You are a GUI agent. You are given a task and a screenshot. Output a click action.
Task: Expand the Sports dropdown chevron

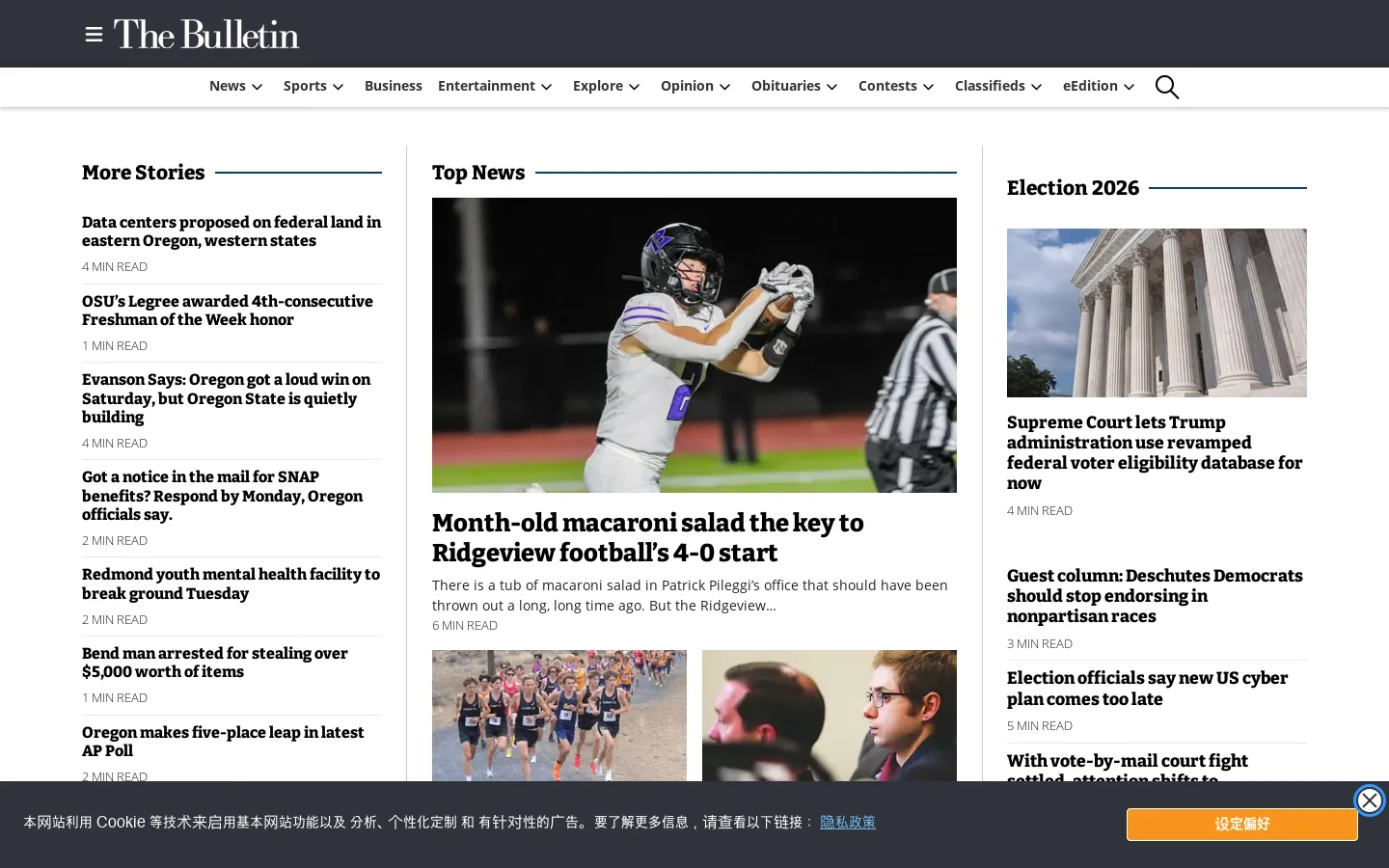[x=339, y=87]
